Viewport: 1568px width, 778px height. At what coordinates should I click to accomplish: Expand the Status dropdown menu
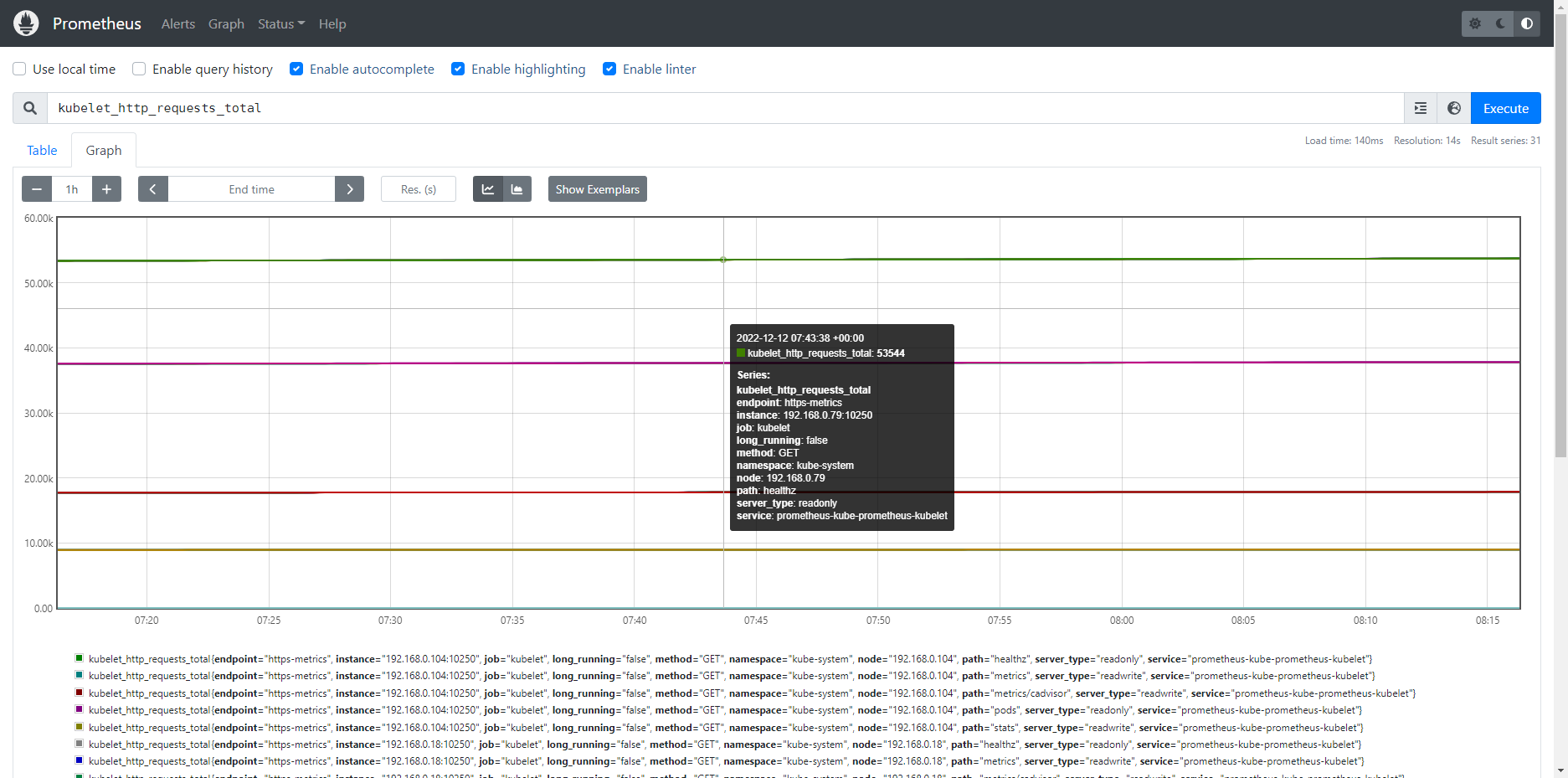[x=281, y=23]
